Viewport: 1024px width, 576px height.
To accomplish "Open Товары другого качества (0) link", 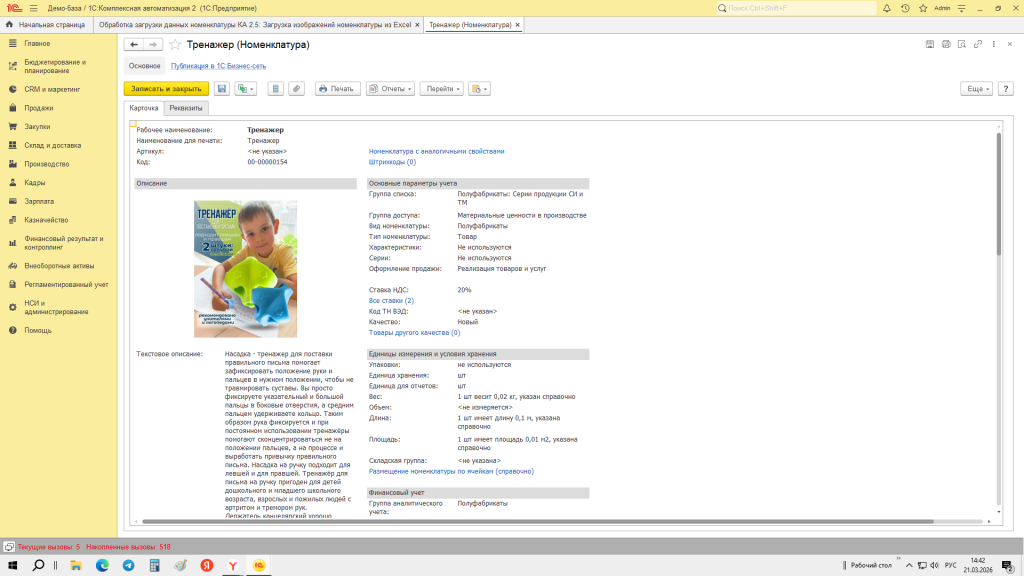I will pyautogui.click(x=414, y=333).
